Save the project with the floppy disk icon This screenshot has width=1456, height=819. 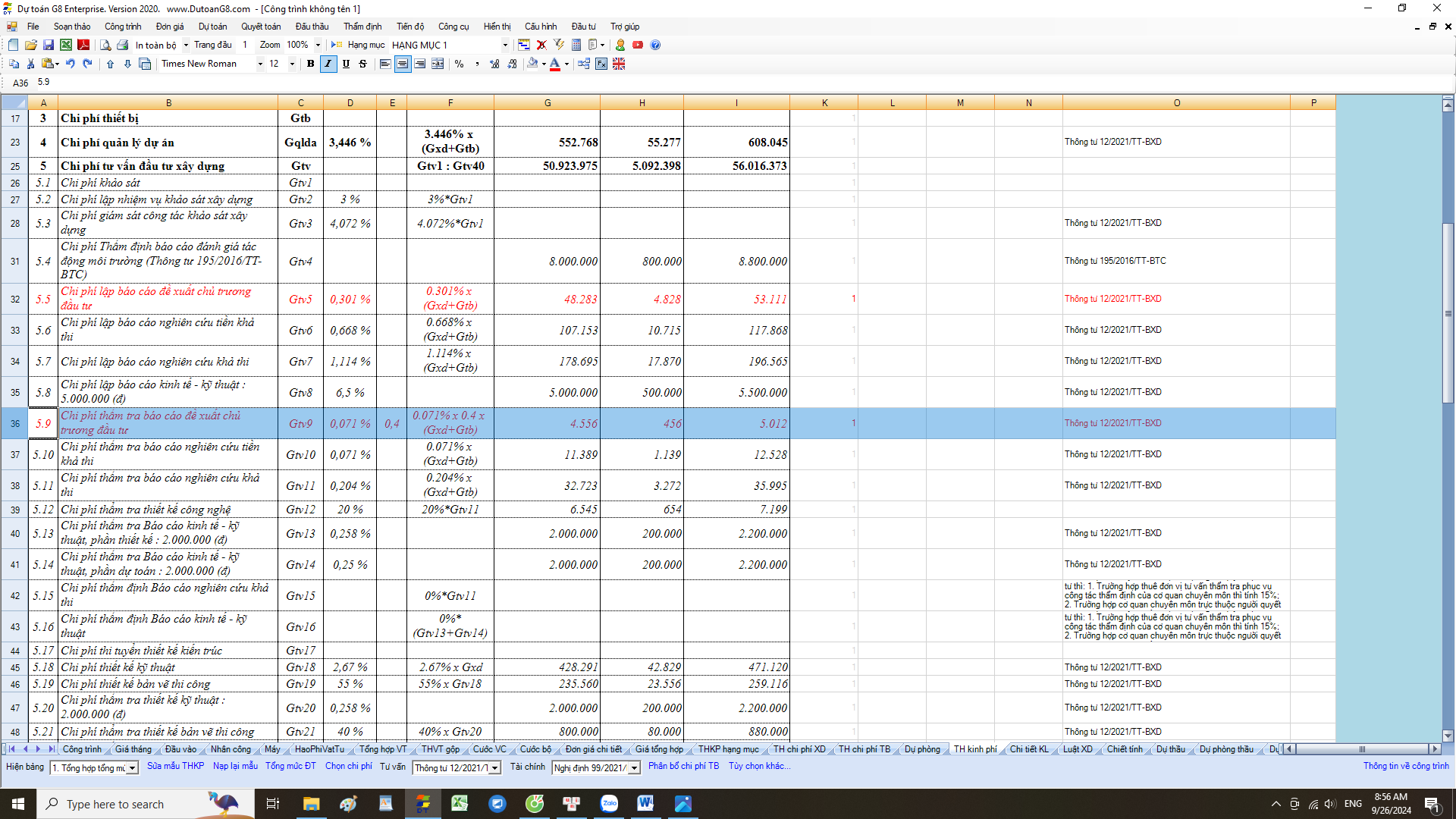[49, 45]
